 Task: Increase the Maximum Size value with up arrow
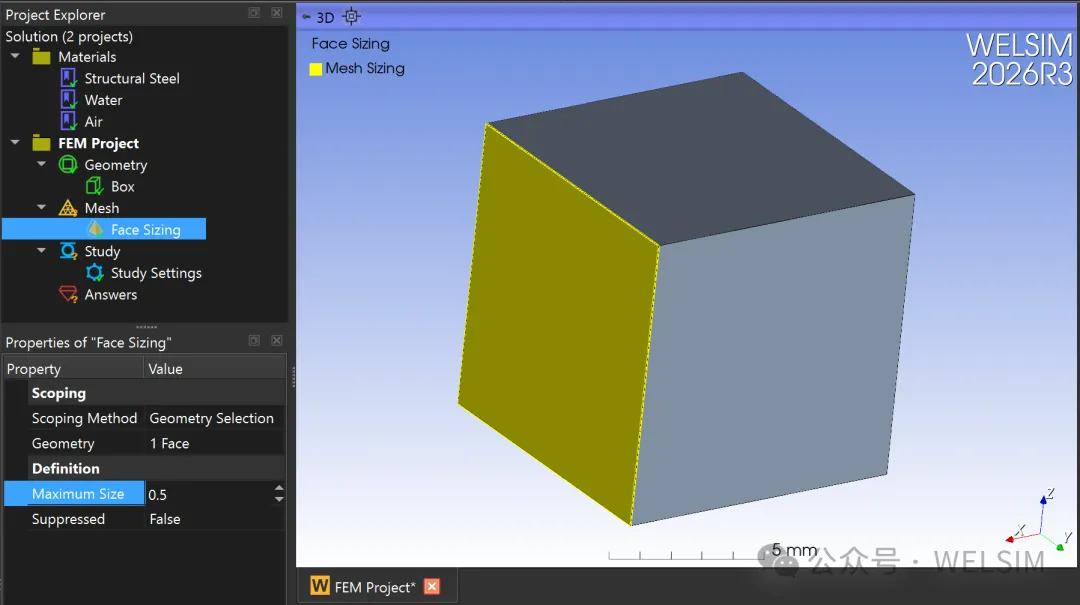(279, 488)
